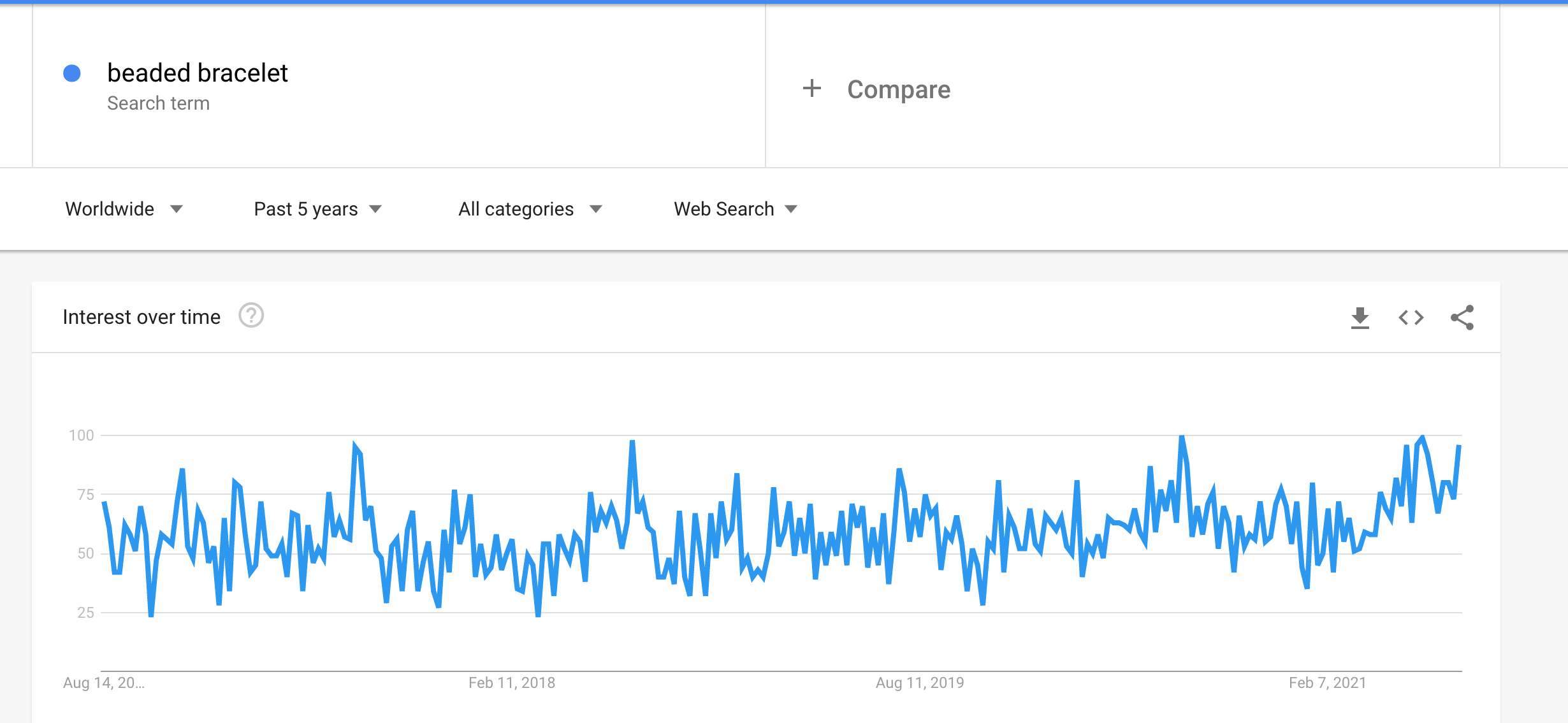1568x723 pixels.
Task: Click the Search term subtitle label
Action: [158, 103]
